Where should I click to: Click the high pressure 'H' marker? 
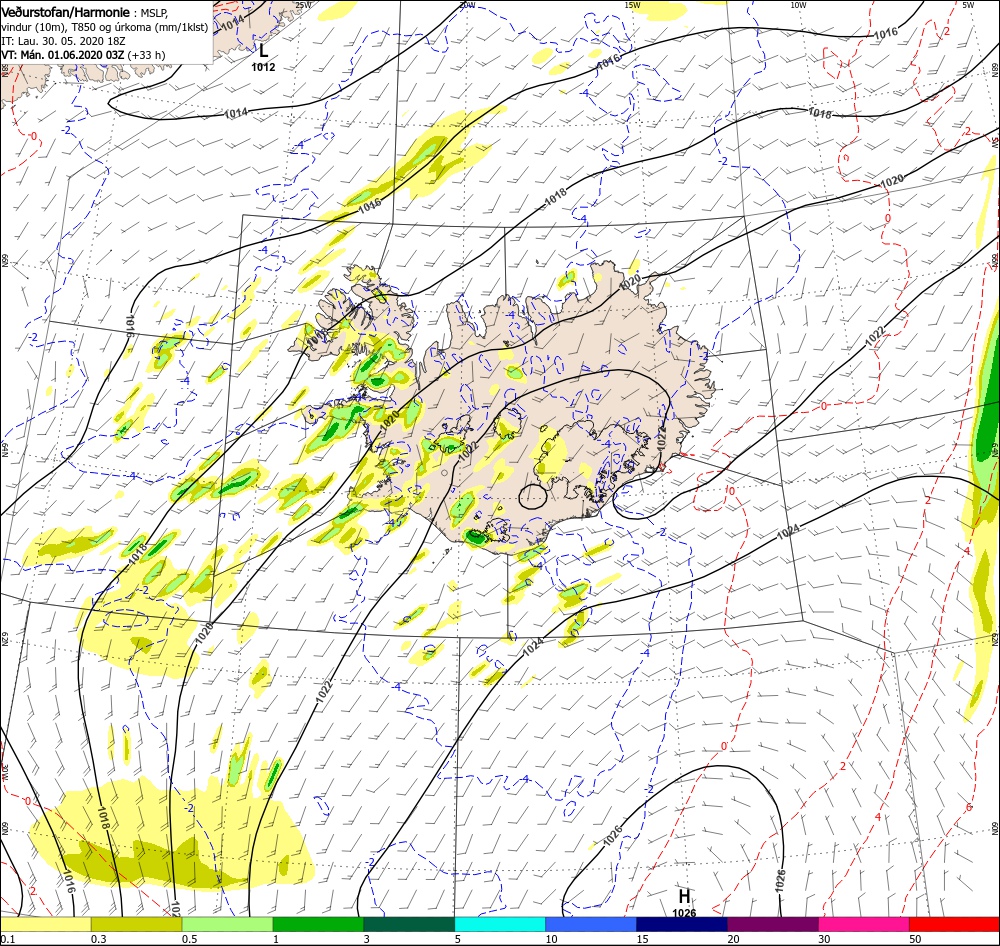pos(684,896)
